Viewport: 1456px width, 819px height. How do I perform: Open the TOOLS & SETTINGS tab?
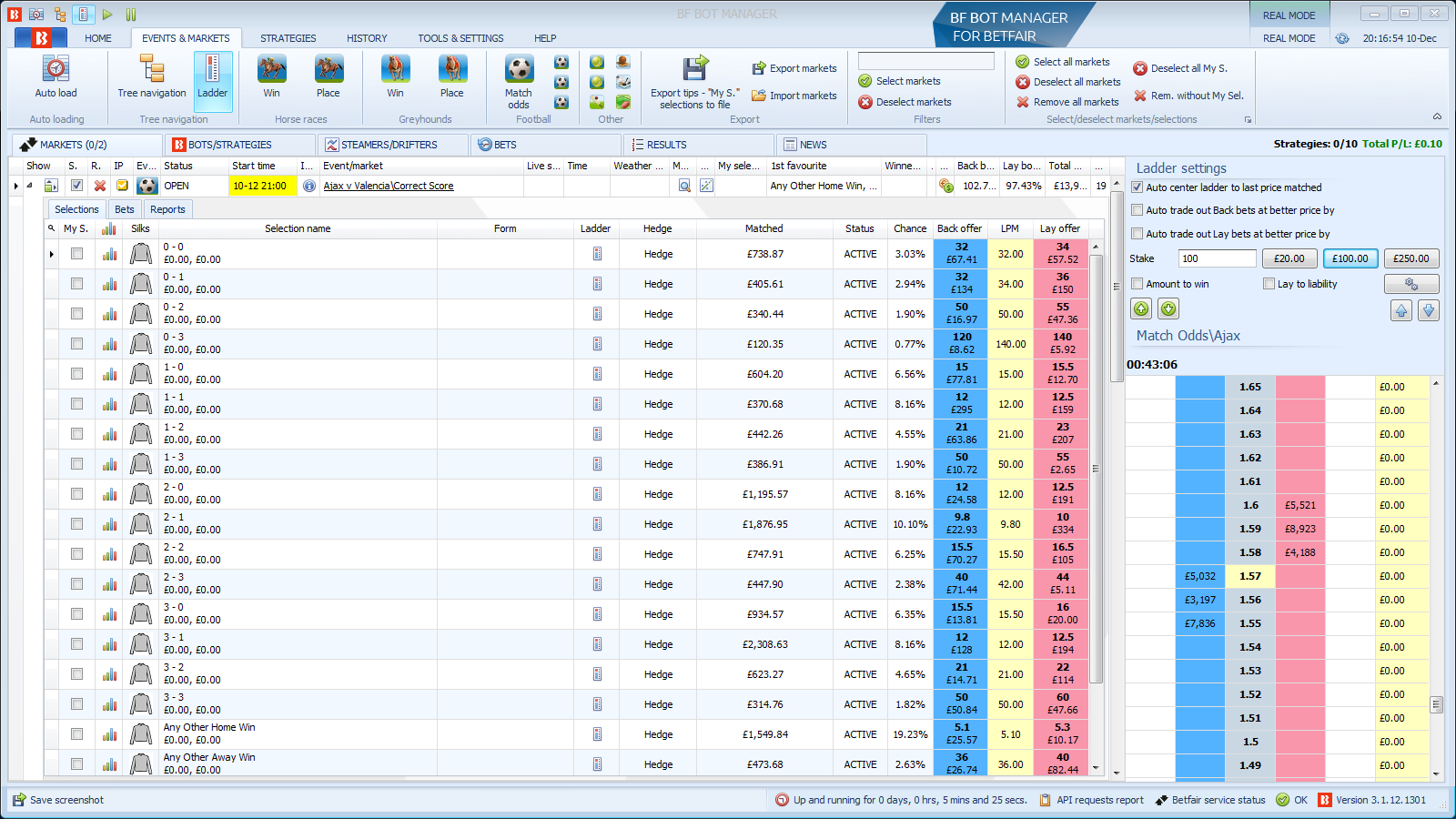pyautogui.click(x=460, y=38)
